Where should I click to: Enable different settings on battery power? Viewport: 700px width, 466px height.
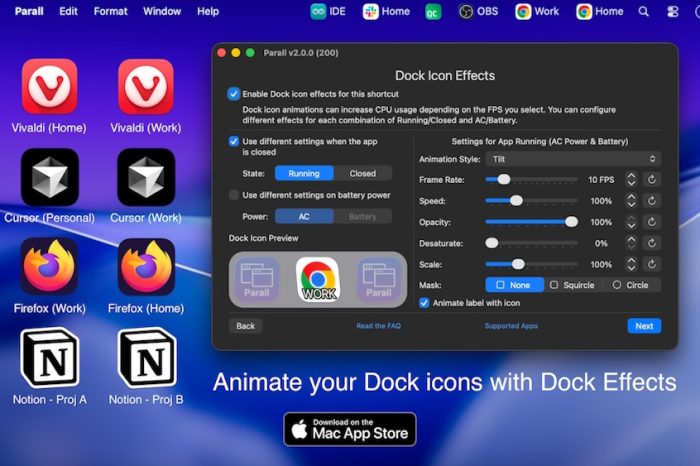[x=234, y=195]
